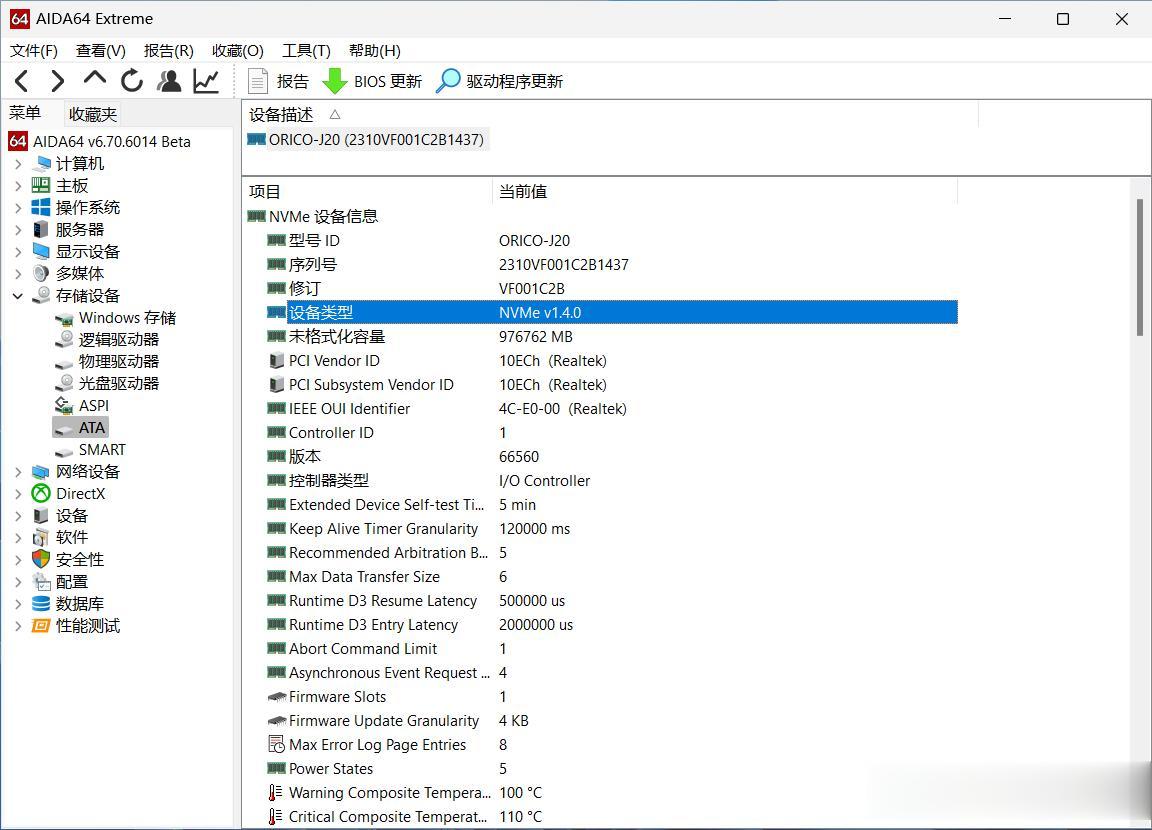
Task: Expand the 软件 tree node
Action: click(x=18, y=538)
